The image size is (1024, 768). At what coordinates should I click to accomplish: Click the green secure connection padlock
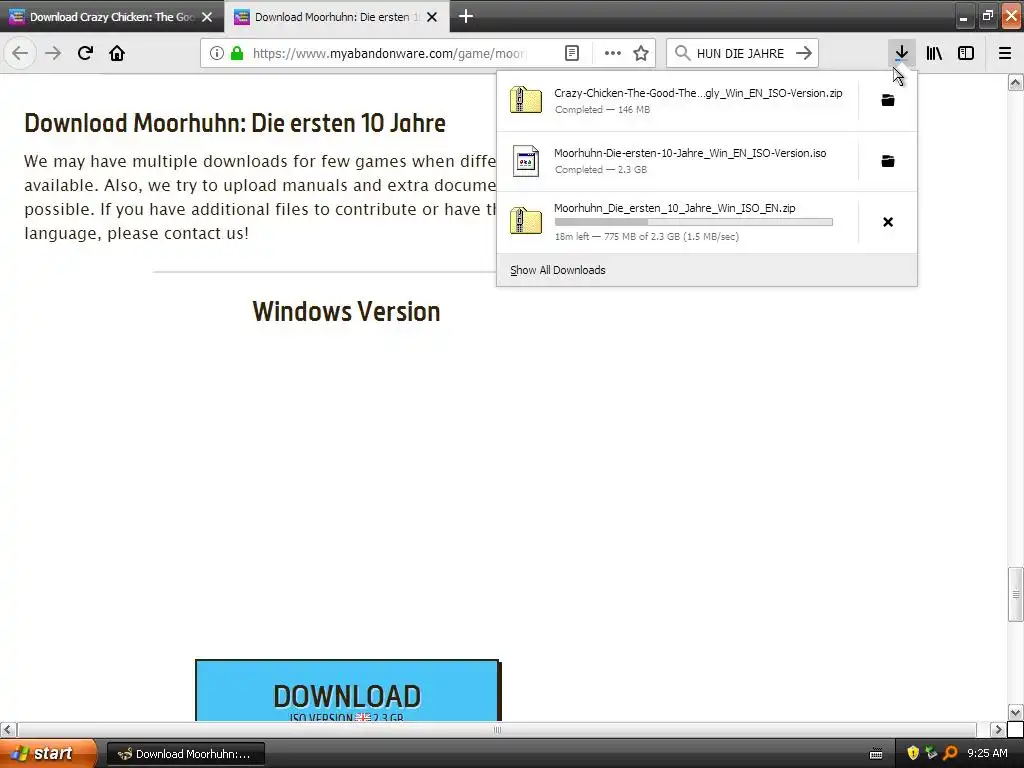237,53
